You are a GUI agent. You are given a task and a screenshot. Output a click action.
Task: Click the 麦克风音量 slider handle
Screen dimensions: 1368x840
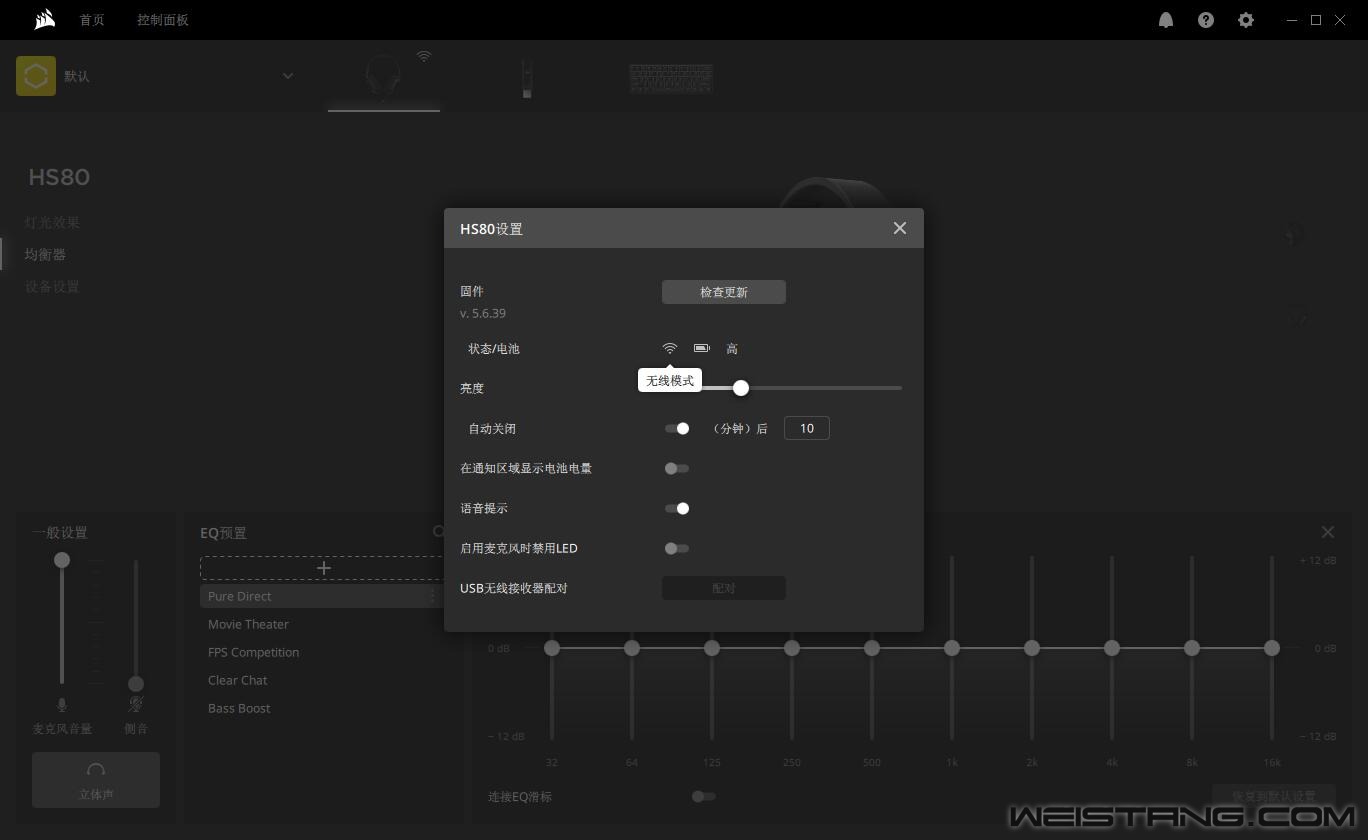62,560
